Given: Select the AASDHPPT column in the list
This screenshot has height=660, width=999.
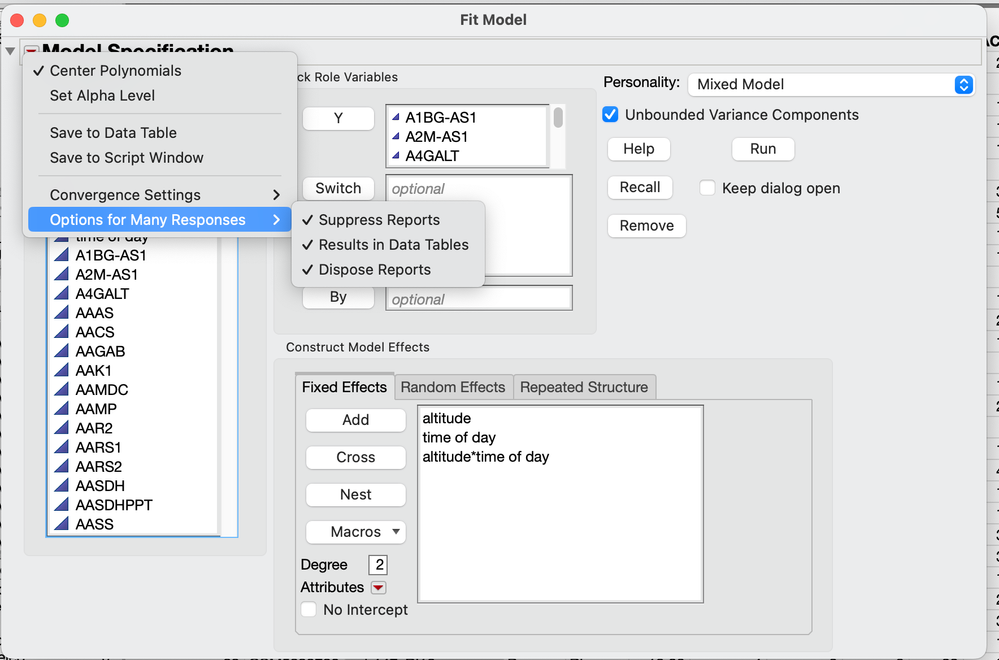Looking at the screenshot, I should click(114, 505).
